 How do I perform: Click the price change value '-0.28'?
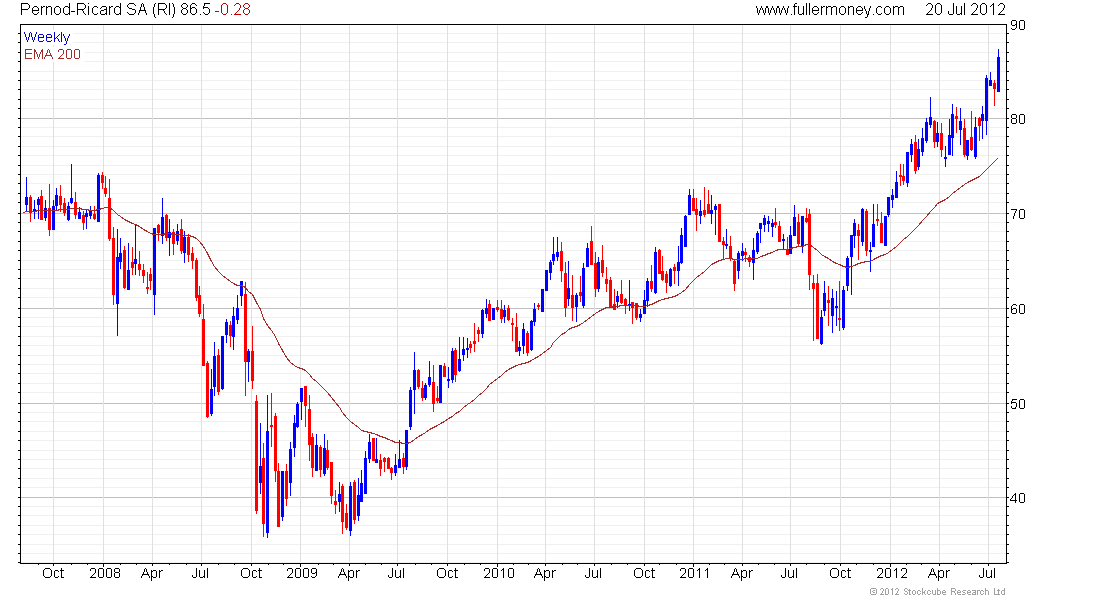point(232,10)
